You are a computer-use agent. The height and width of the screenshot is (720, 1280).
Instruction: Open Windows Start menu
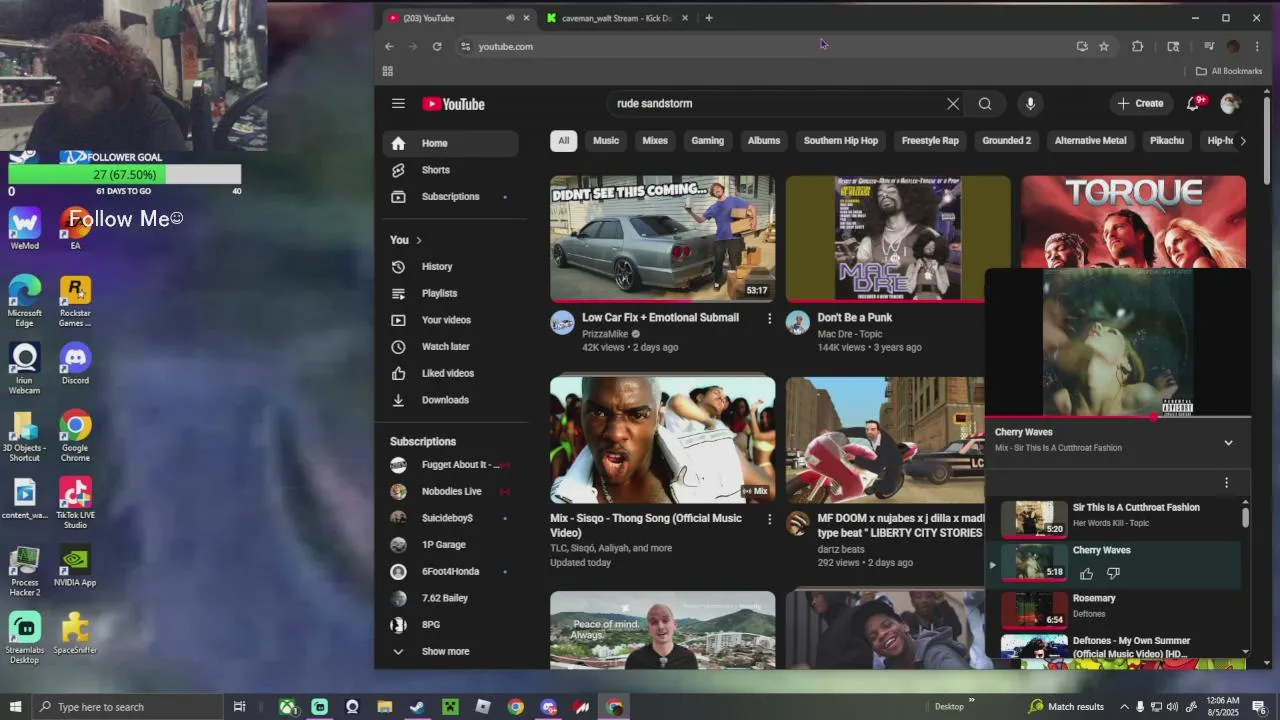[x=15, y=707]
